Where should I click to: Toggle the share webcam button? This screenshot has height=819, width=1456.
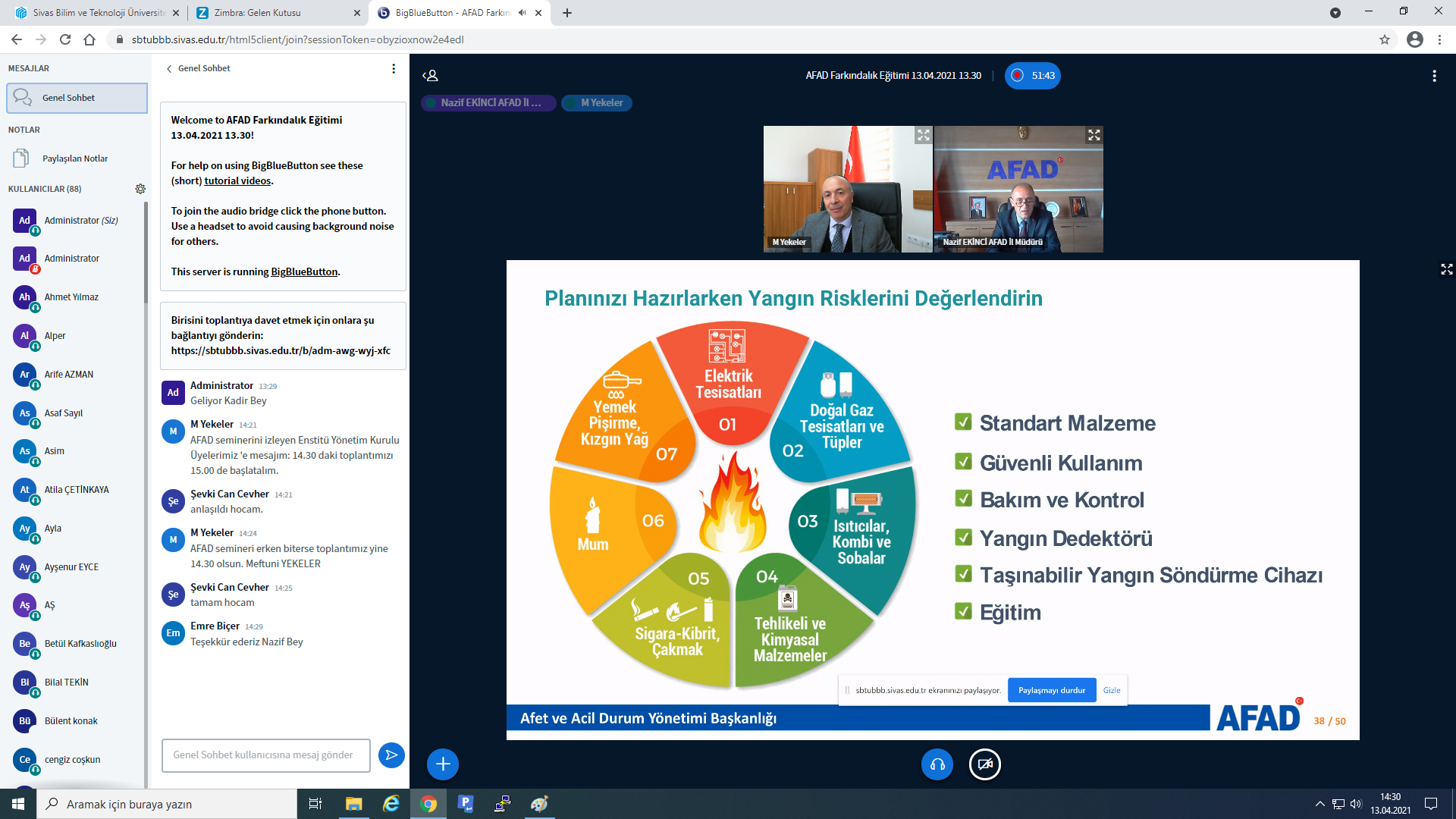(985, 764)
